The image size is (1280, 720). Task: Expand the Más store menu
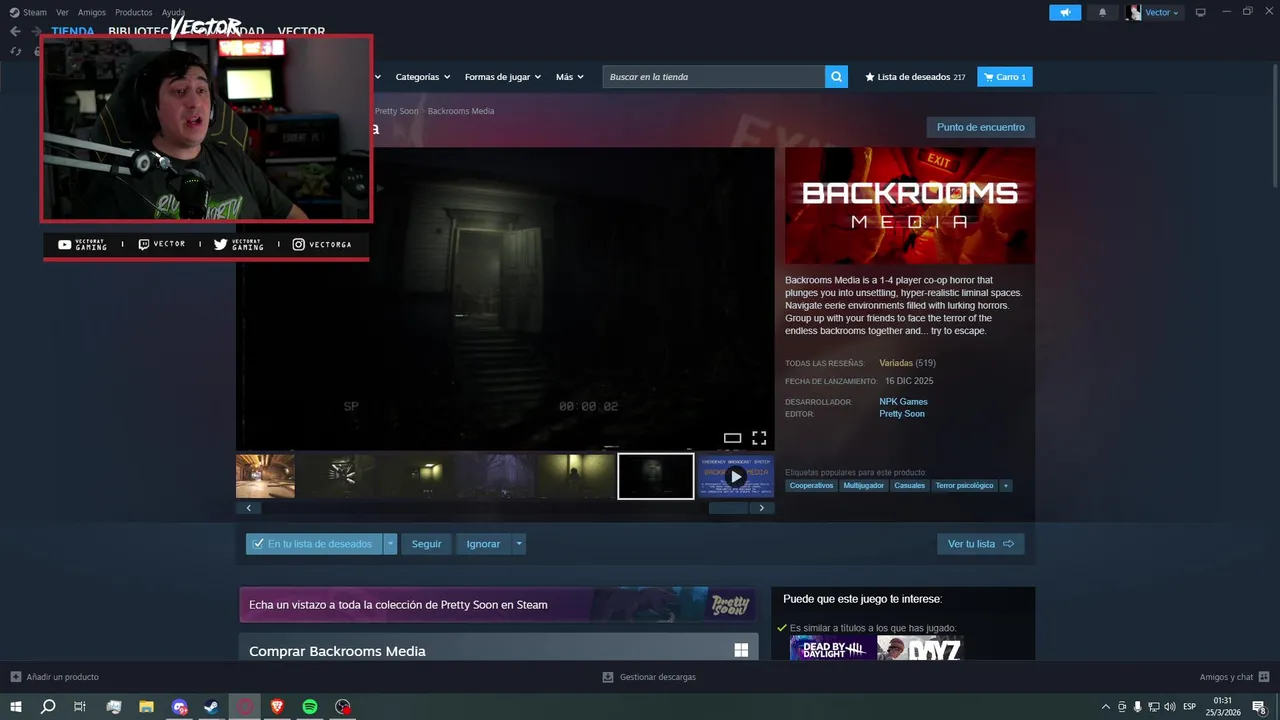pyautogui.click(x=569, y=77)
